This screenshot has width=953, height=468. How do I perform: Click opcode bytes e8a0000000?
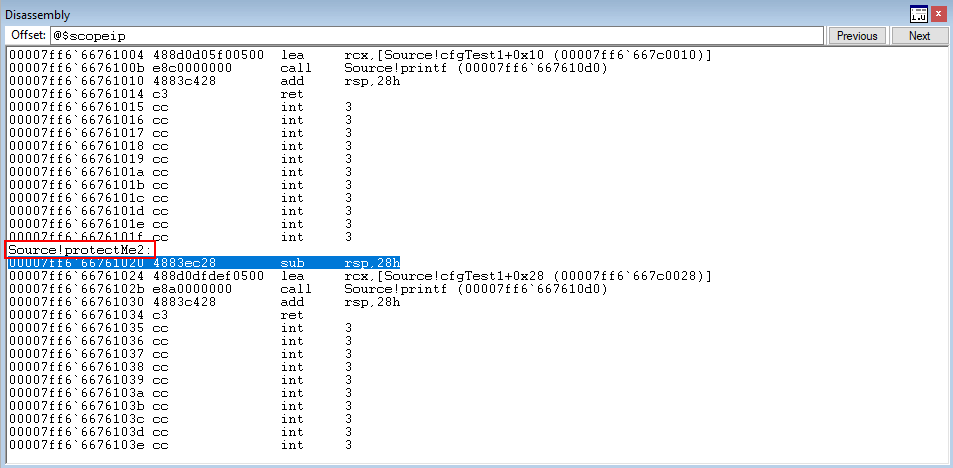tap(192, 289)
